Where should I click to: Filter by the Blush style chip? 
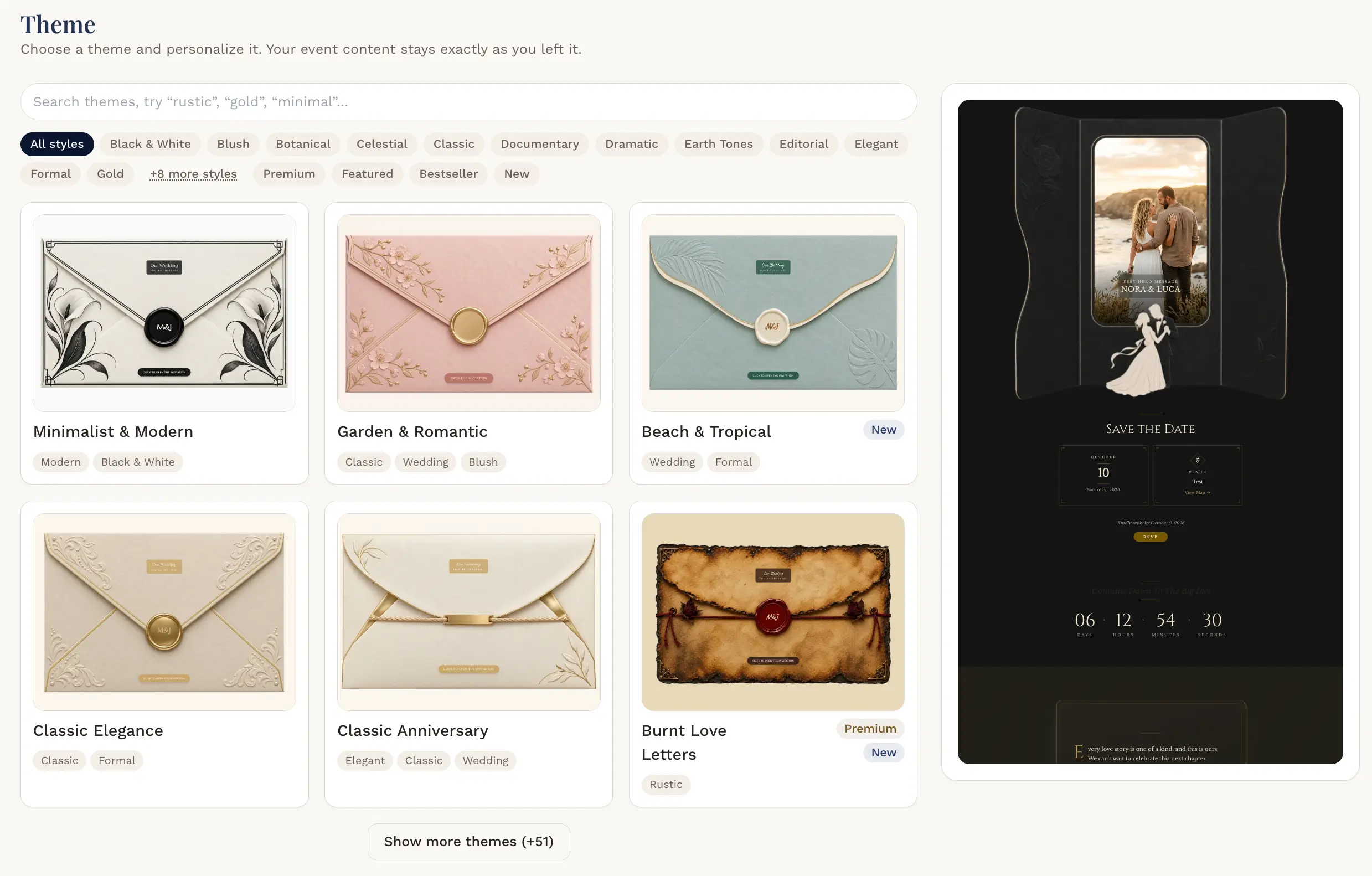click(233, 143)
